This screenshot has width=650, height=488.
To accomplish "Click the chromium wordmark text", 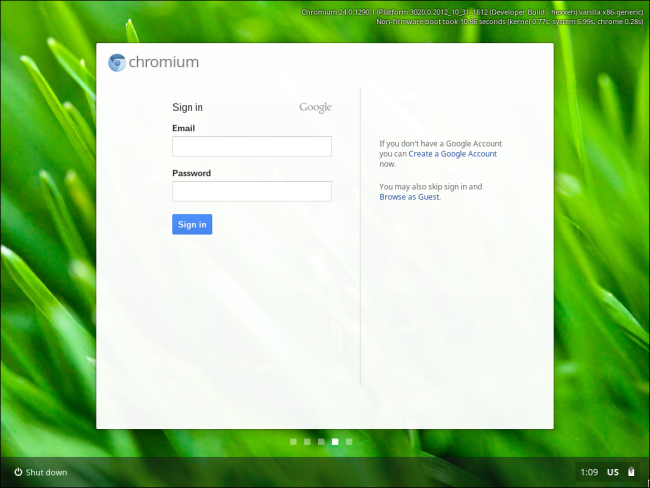I will [164, 62].
